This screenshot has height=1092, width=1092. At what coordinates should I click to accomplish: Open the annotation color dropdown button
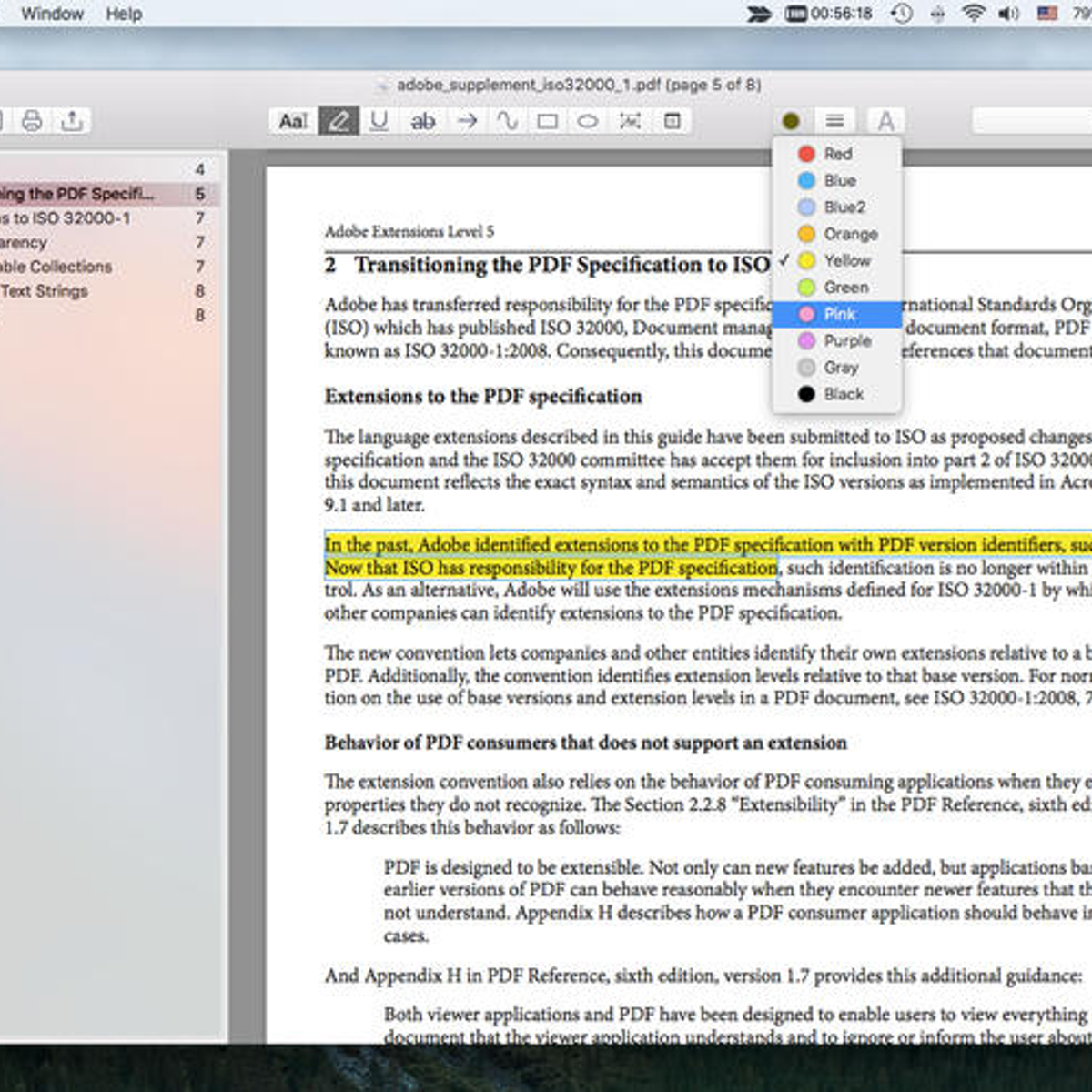tap(791, 121)
